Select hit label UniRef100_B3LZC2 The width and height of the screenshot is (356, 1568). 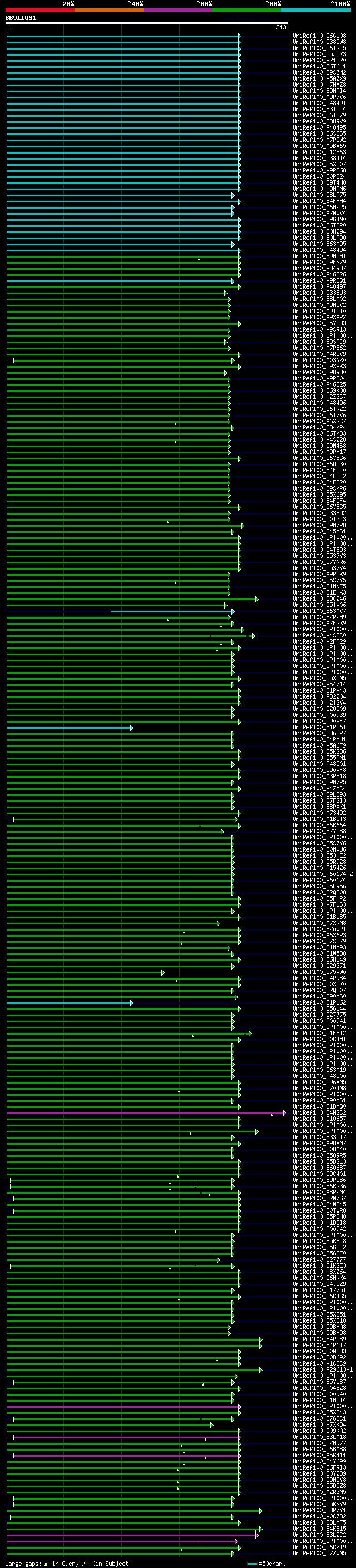pyautogui.click(x=319, y=1535)
